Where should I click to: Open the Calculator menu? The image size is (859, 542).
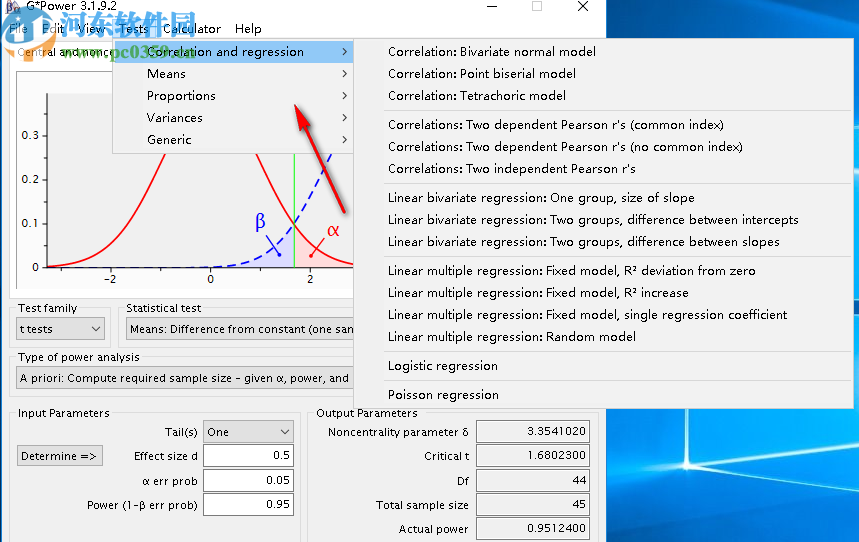pos(192,28)
